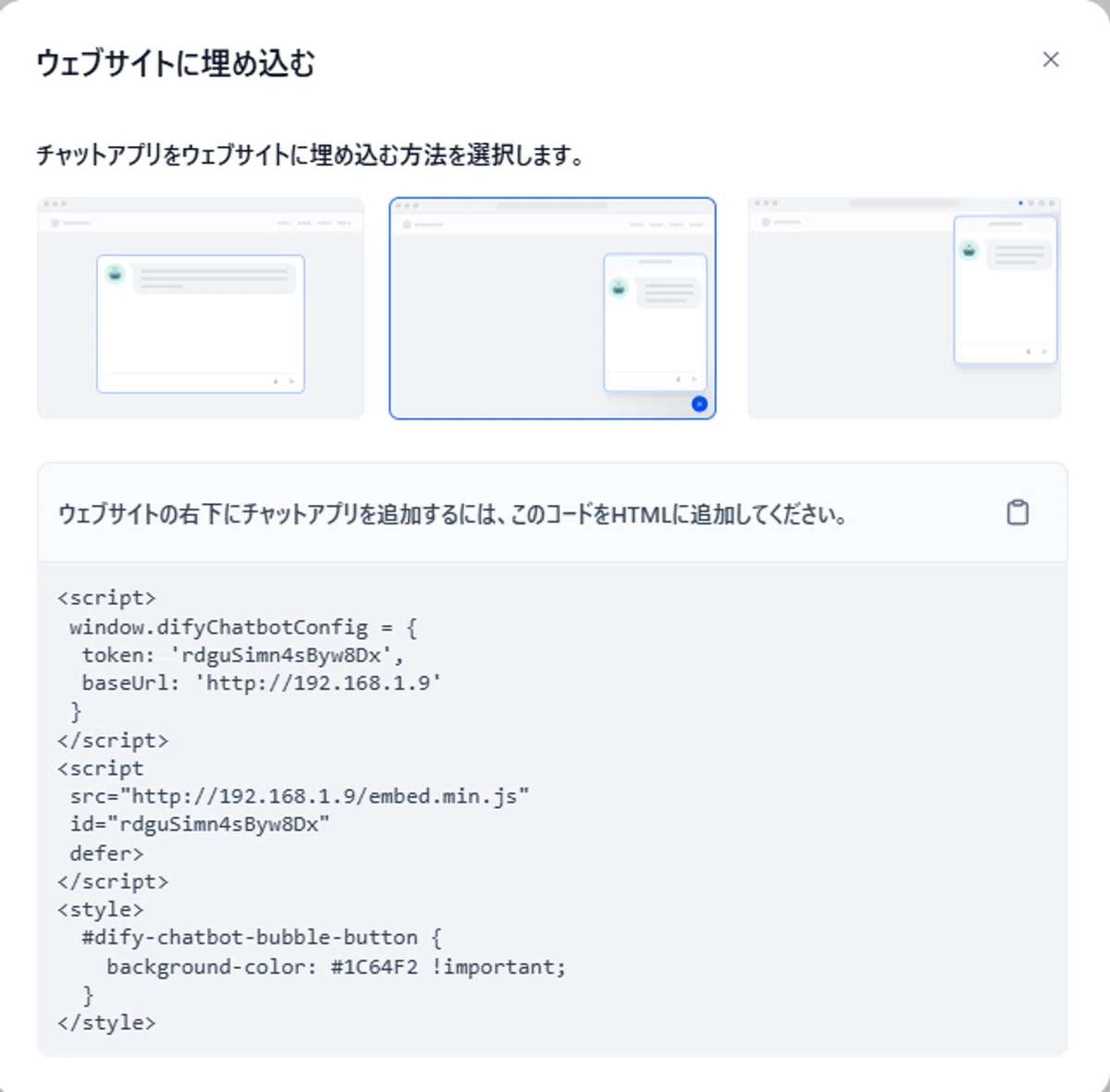1110x1092 pixels.
Task: Click the <style> opening tag line
Action: point(101,910)
